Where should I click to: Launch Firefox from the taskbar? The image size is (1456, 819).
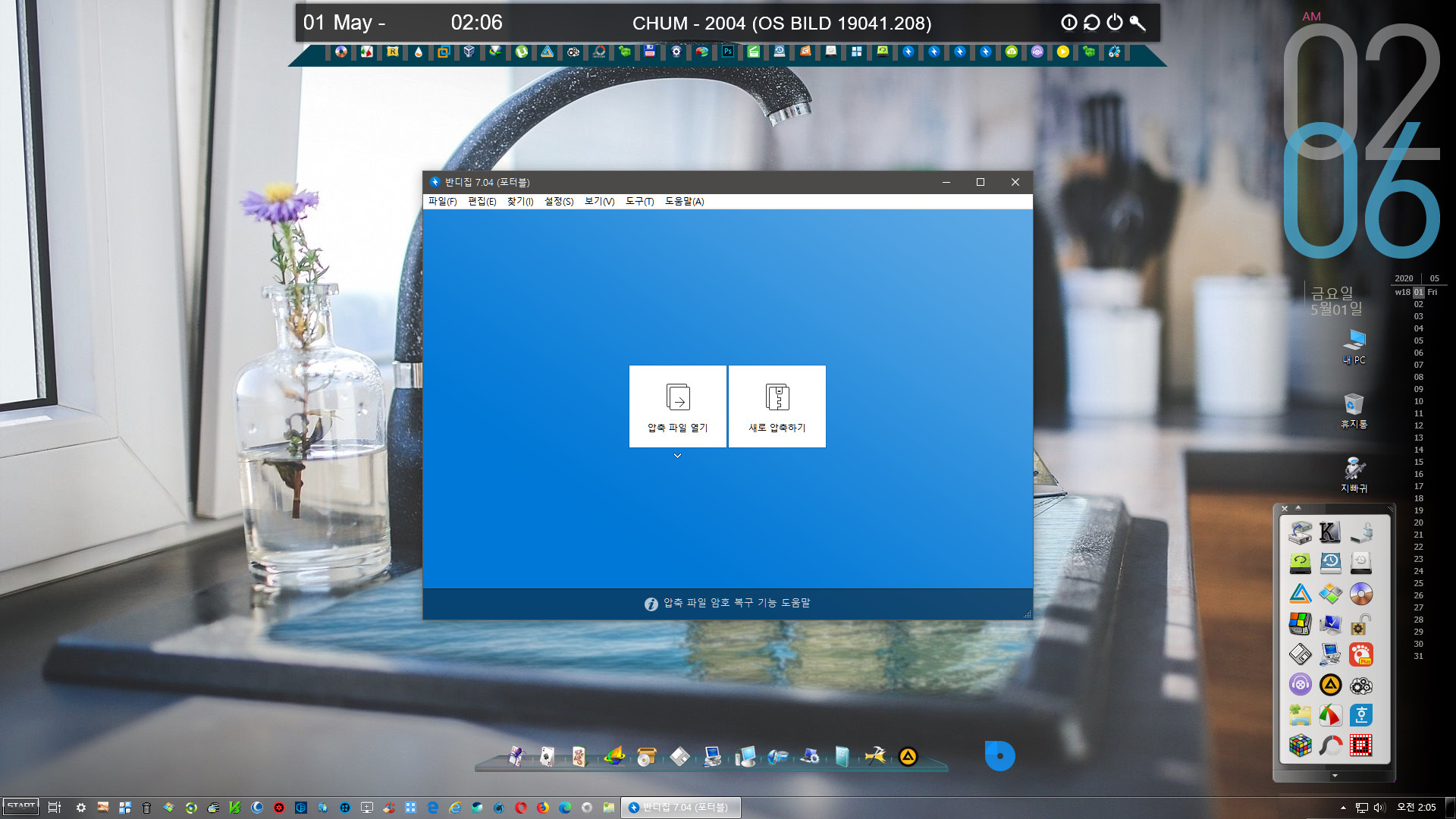542,808
